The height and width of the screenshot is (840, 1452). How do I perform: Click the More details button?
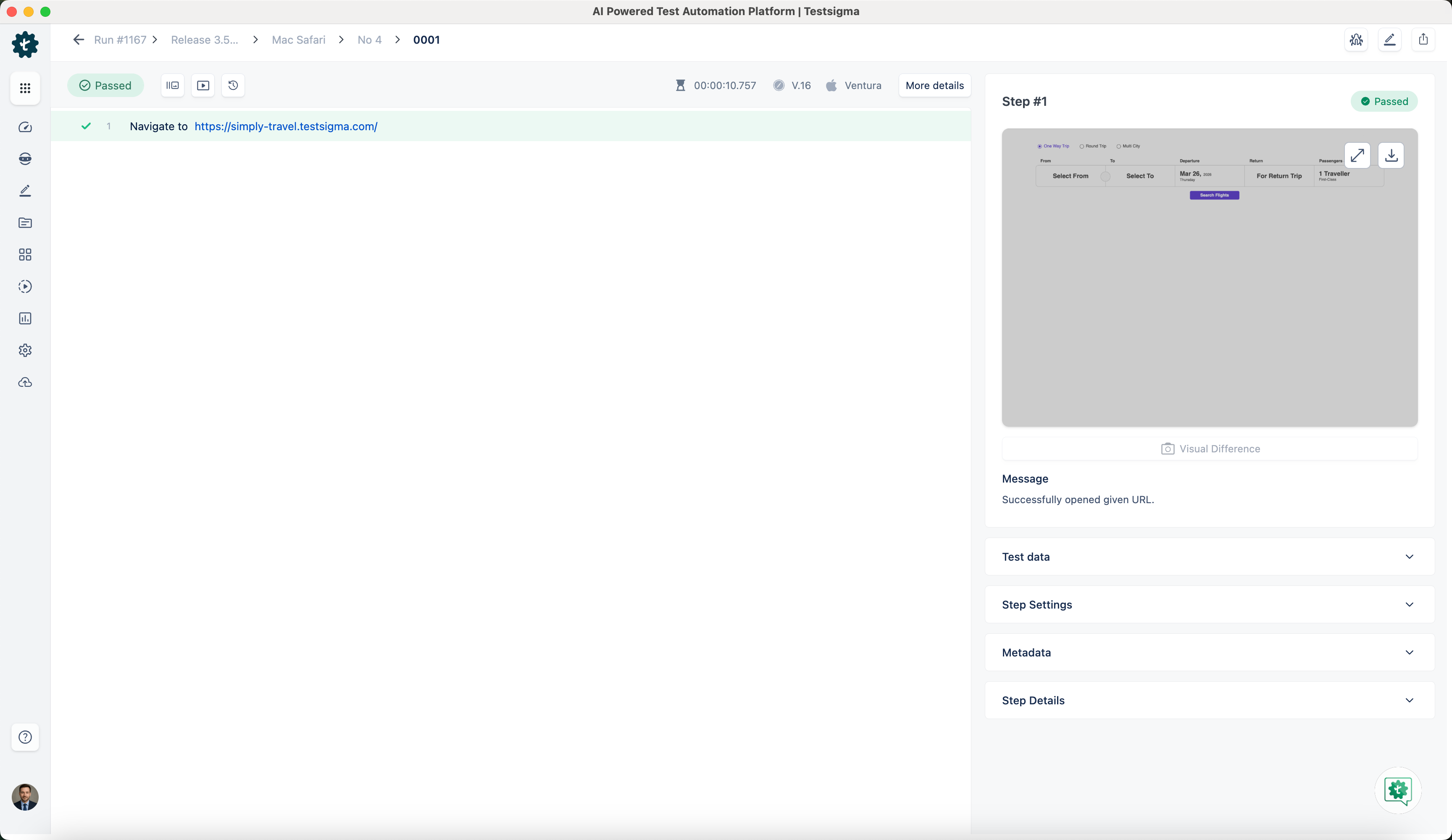(x=934, y=85)
